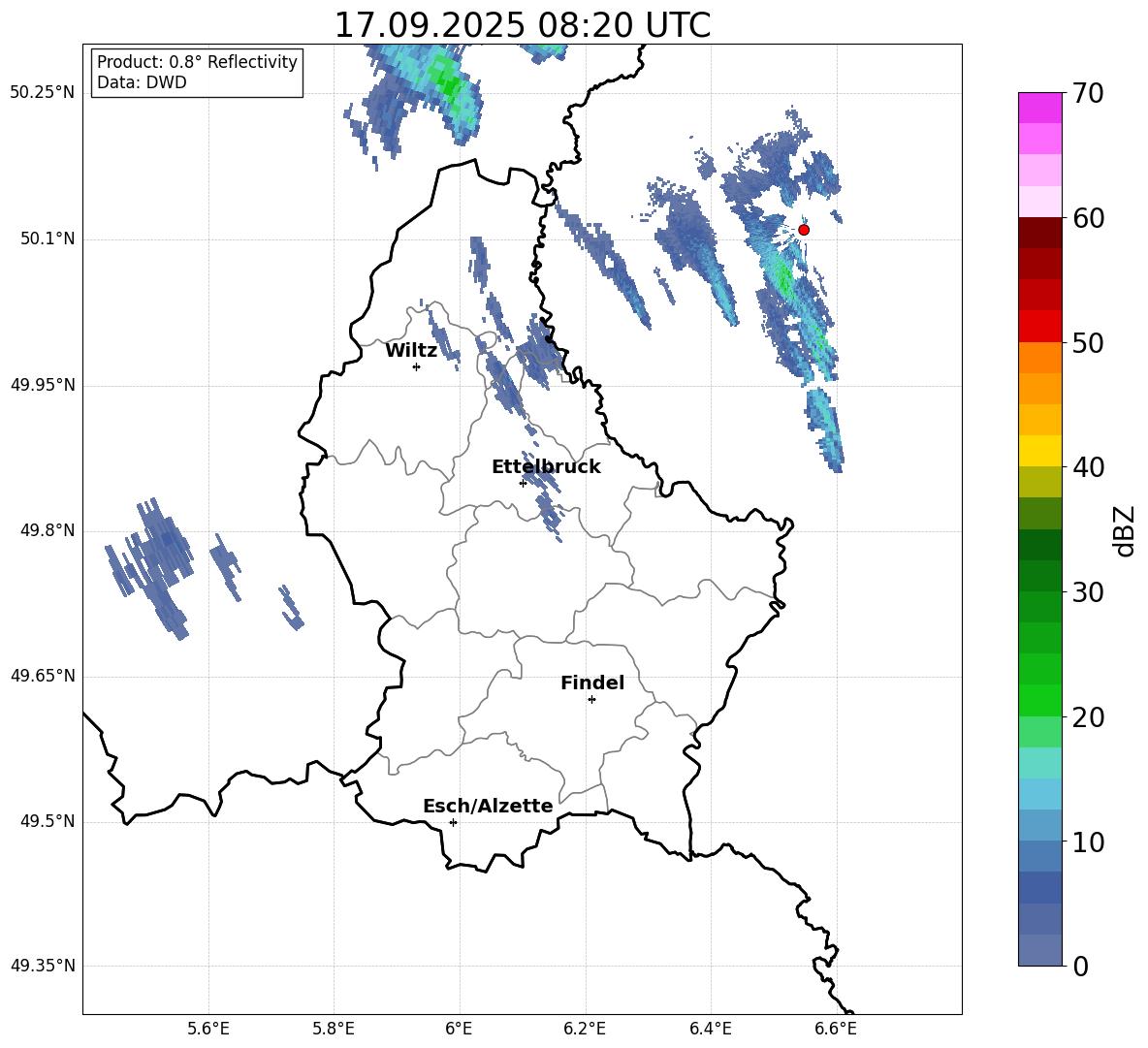Click the colorbar tick label 70

tap(1088, 93)
